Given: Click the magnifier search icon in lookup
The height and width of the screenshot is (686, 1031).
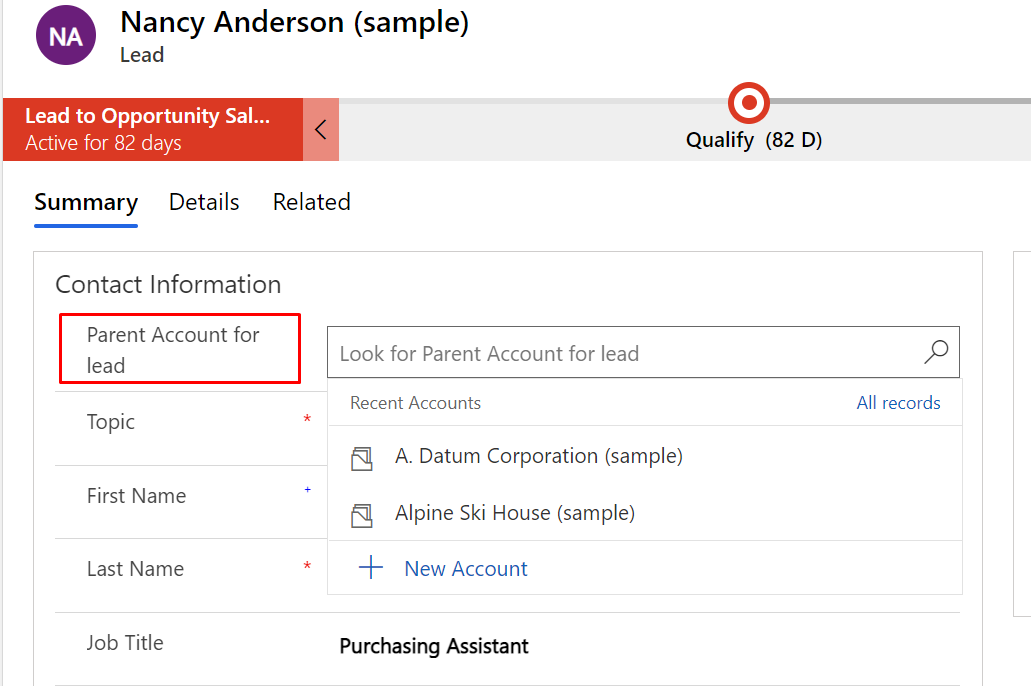Looking at the screenshot, I should tap(936, 352).
